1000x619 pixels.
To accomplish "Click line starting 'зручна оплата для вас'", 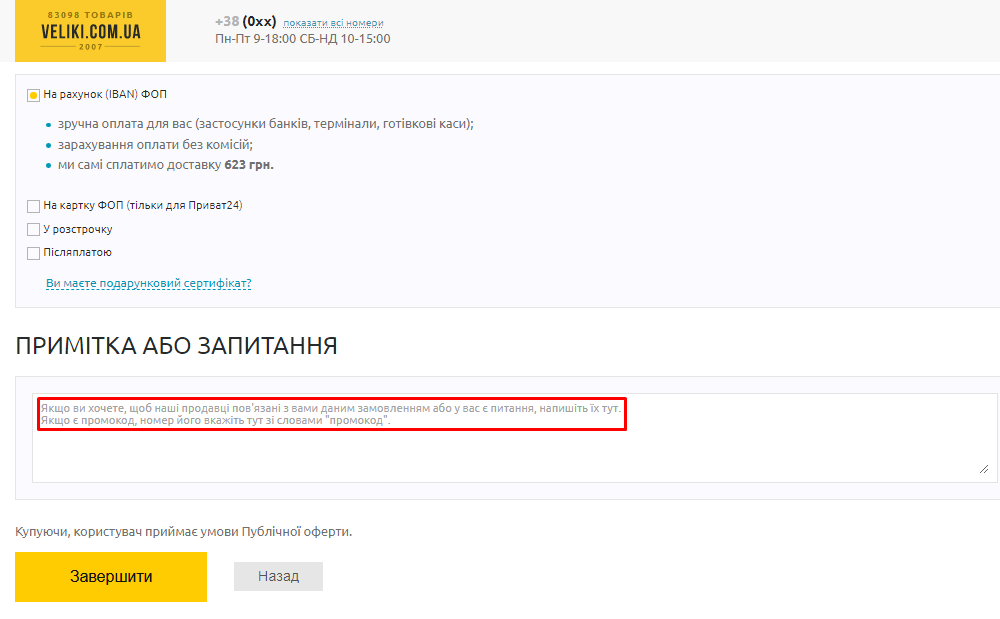I will tap(266, 124).
